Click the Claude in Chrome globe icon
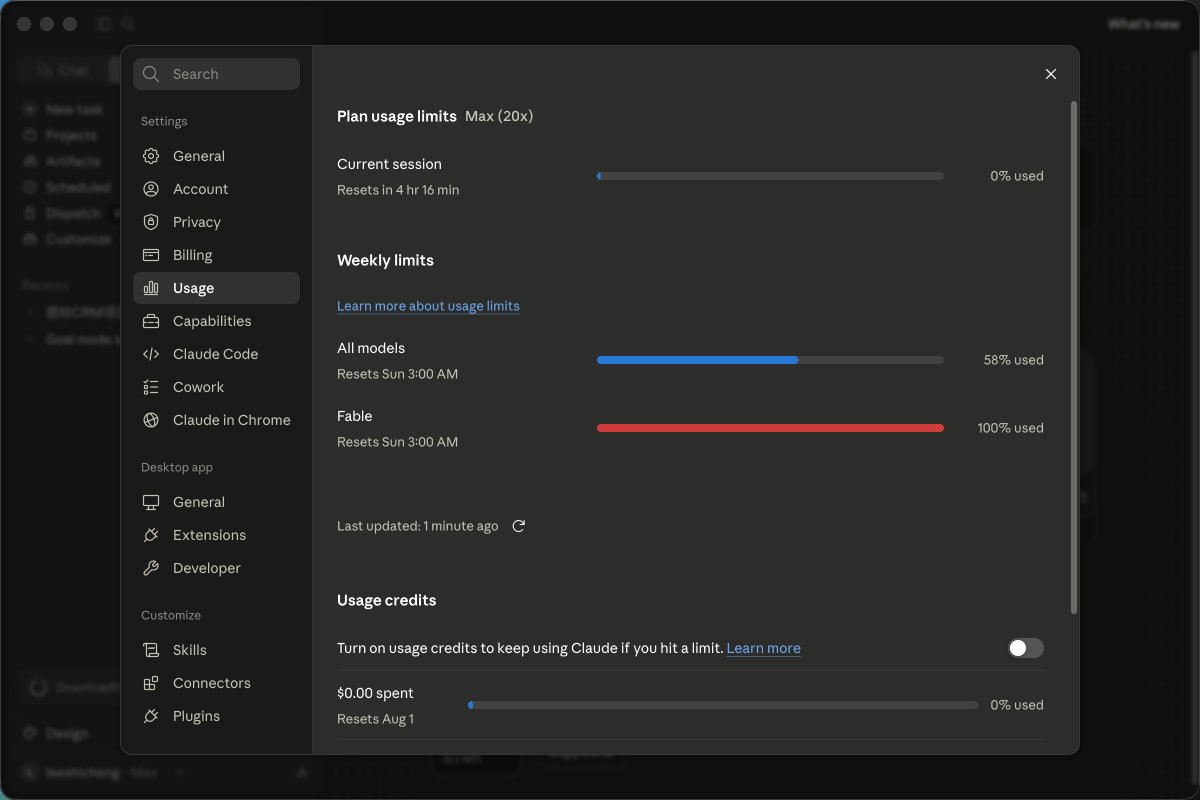This screenshot has height=800, width=1200. click(151, 420)
